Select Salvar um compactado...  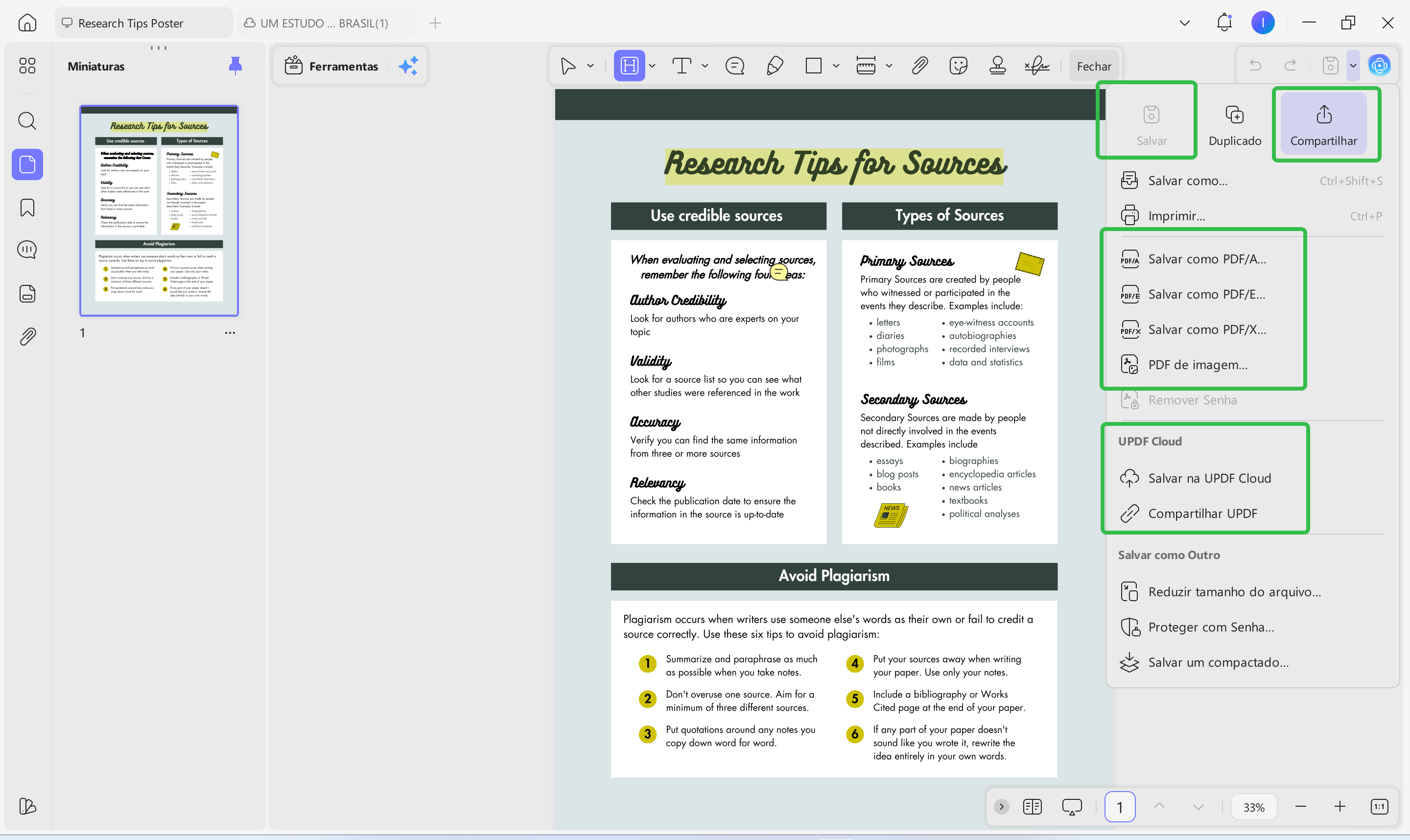tap(1251, 662)
